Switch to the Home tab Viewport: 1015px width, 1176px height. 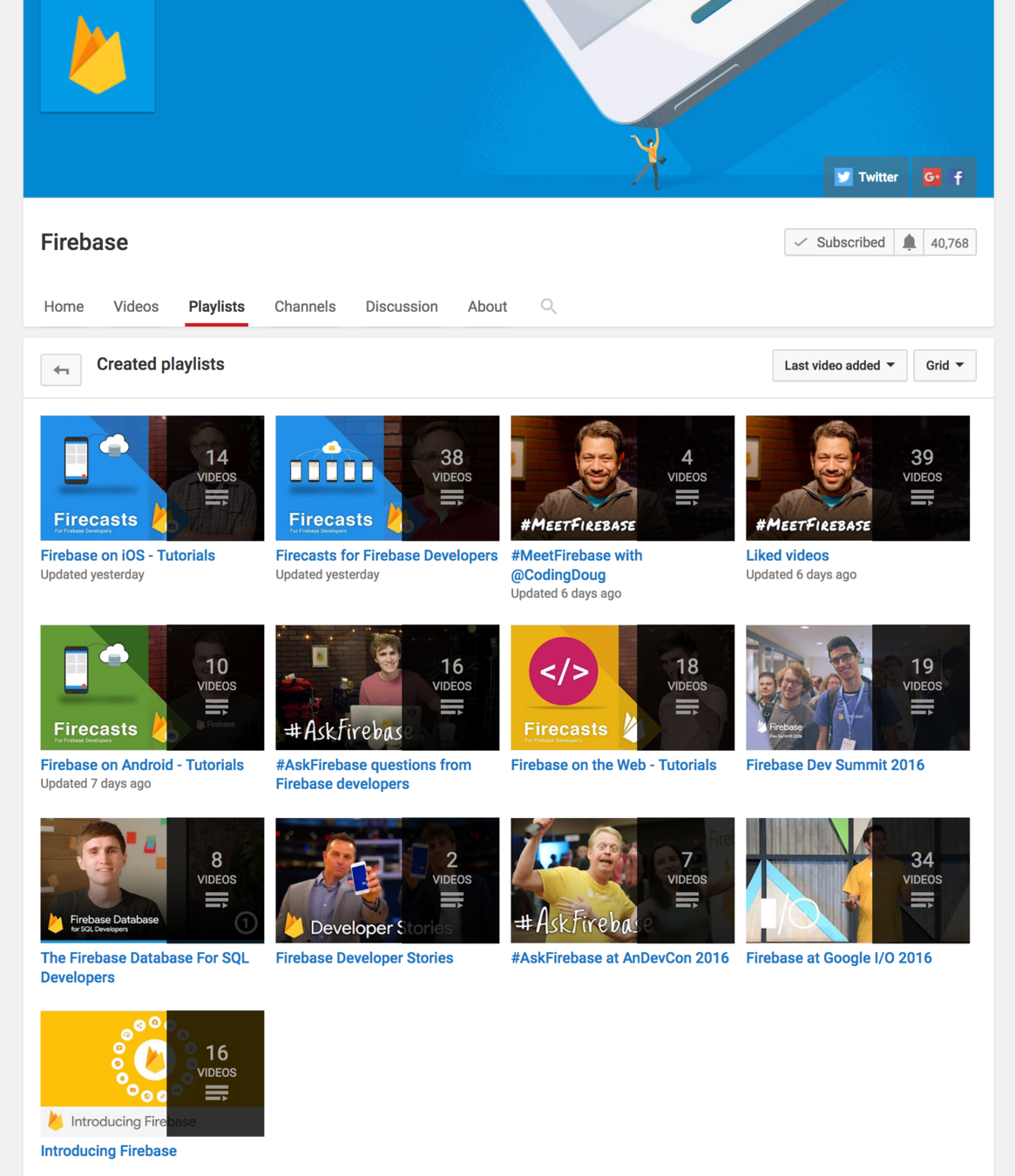[x=64, y=307]
